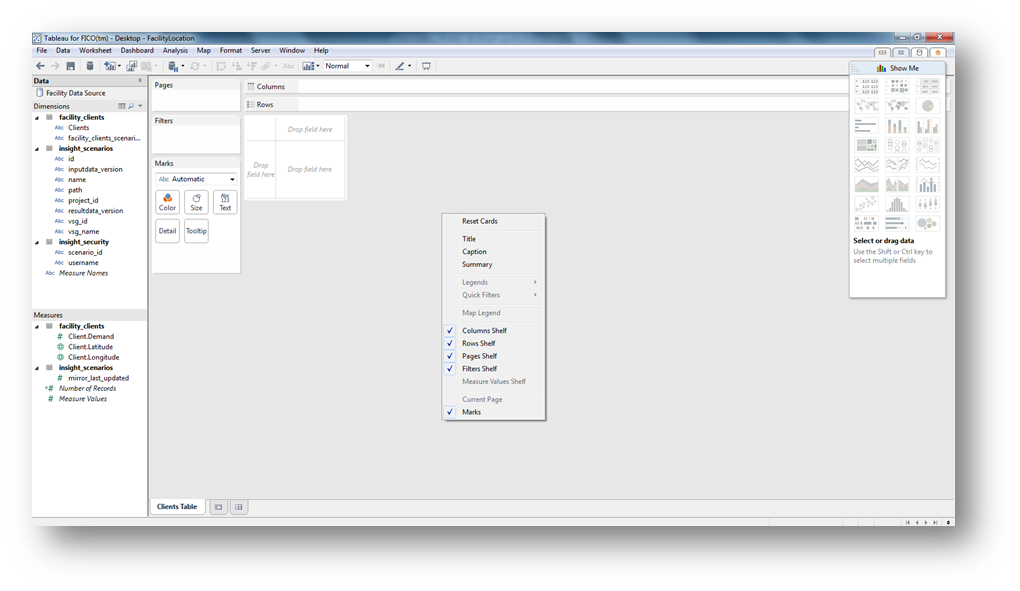Open the Dimensions pane dropdown arrow

[x=140, y=106]
